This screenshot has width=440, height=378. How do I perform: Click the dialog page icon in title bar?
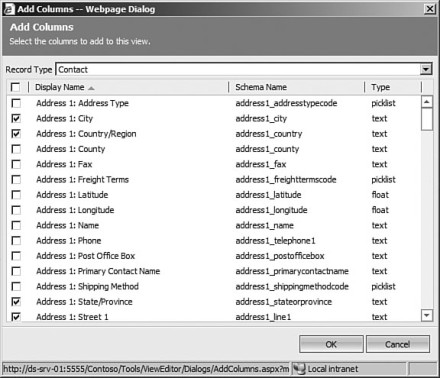pos(9,9)
